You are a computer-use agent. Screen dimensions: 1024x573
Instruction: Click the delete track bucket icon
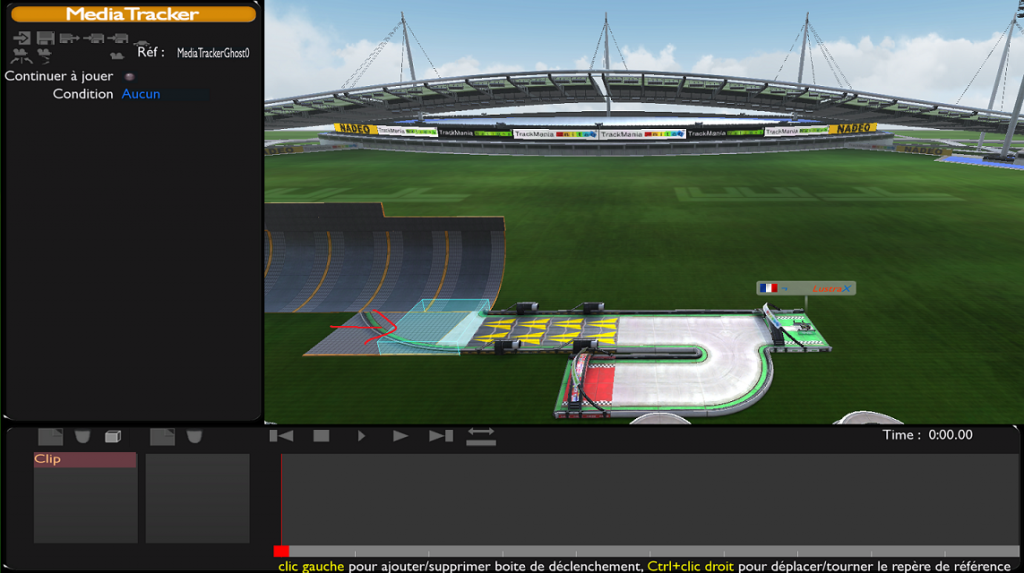tap(194, 436)
